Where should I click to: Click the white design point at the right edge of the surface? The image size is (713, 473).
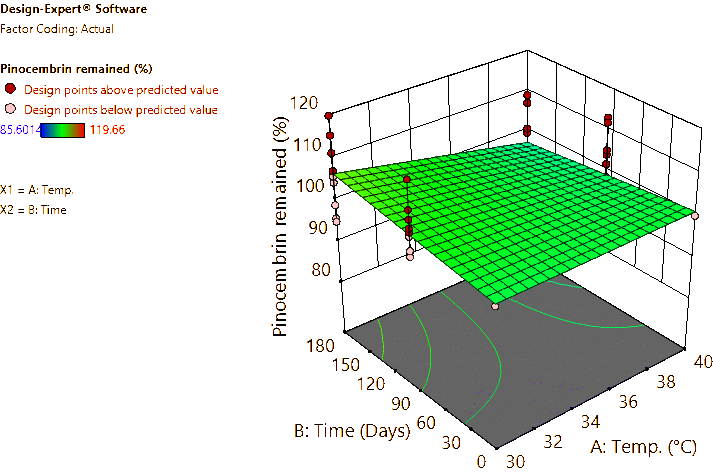[695, 214]
